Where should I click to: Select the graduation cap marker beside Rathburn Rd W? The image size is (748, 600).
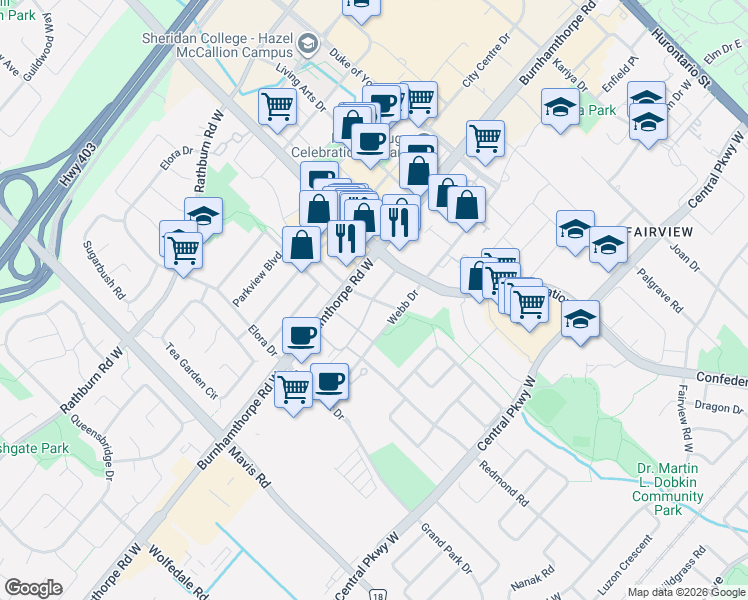pyautogui.click(x=204, y=217)
